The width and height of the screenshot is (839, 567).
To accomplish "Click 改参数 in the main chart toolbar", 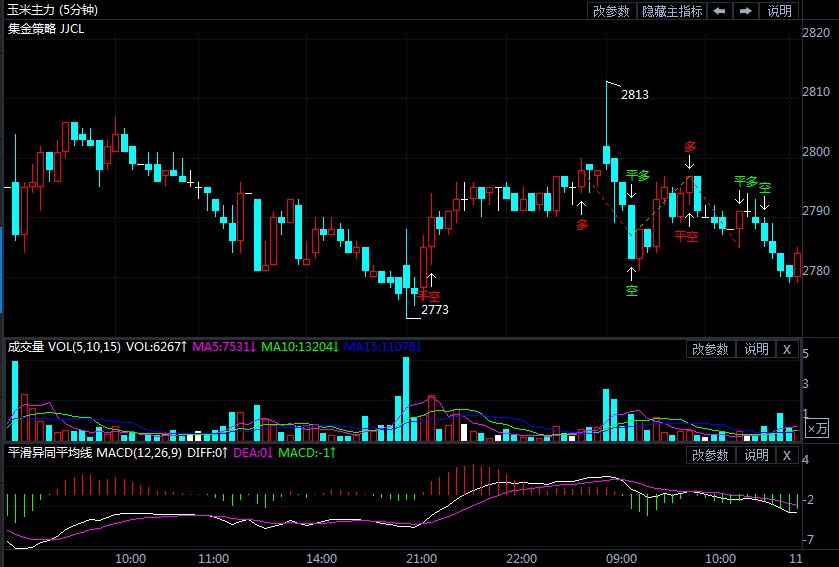I will (611, 11).
